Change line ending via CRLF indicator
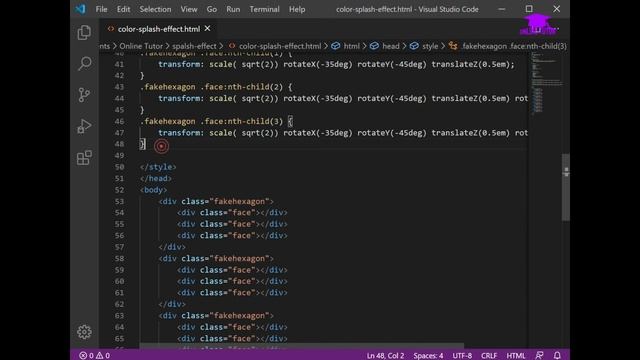 489,356
